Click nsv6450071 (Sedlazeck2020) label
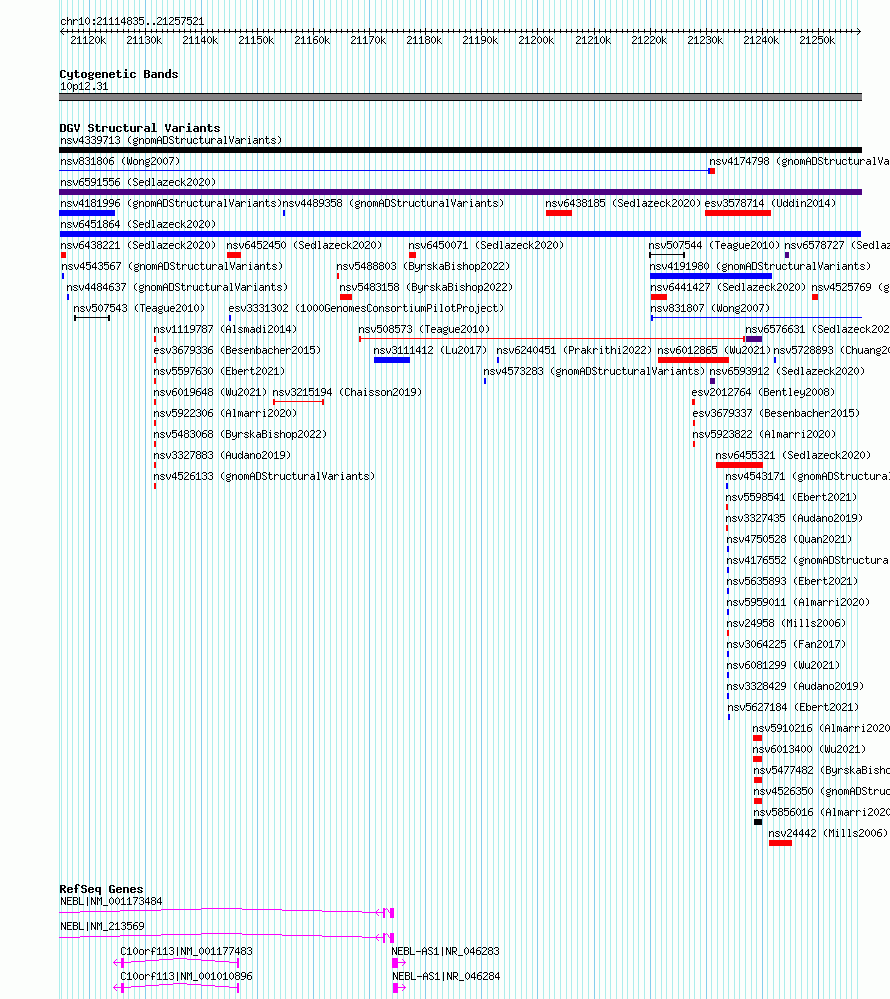The width and height of the screenshot is (890, 999). click(486, 245)
